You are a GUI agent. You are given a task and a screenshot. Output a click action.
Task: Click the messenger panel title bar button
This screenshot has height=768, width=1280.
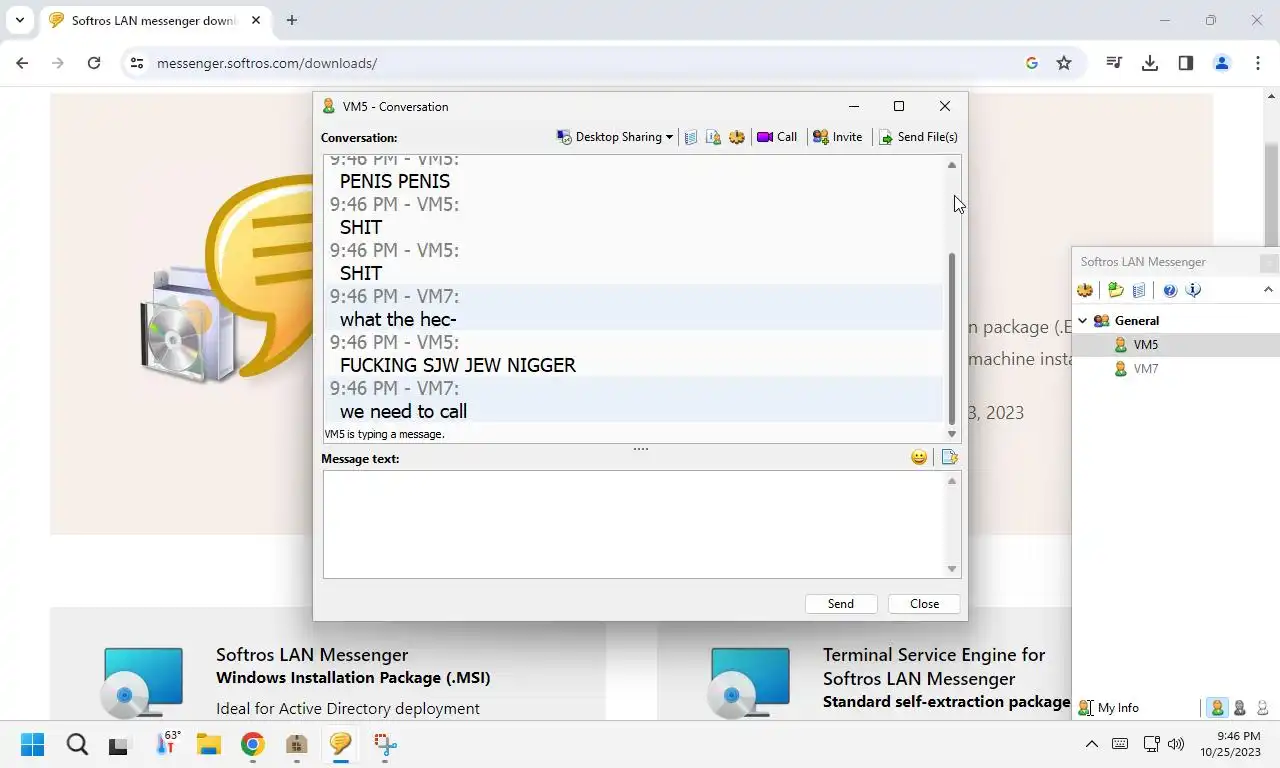click(1269, 263)
